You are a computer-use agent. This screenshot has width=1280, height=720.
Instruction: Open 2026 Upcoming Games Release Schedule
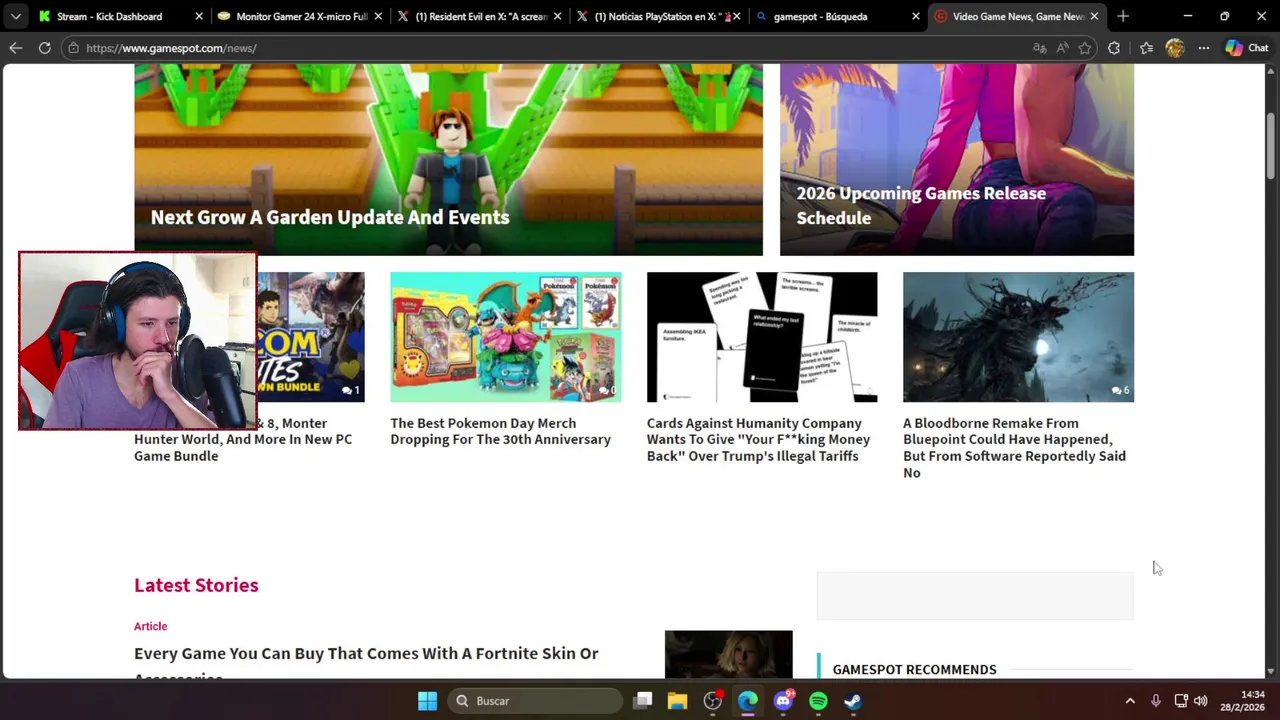pyautogui.click(x=920, y=205)
